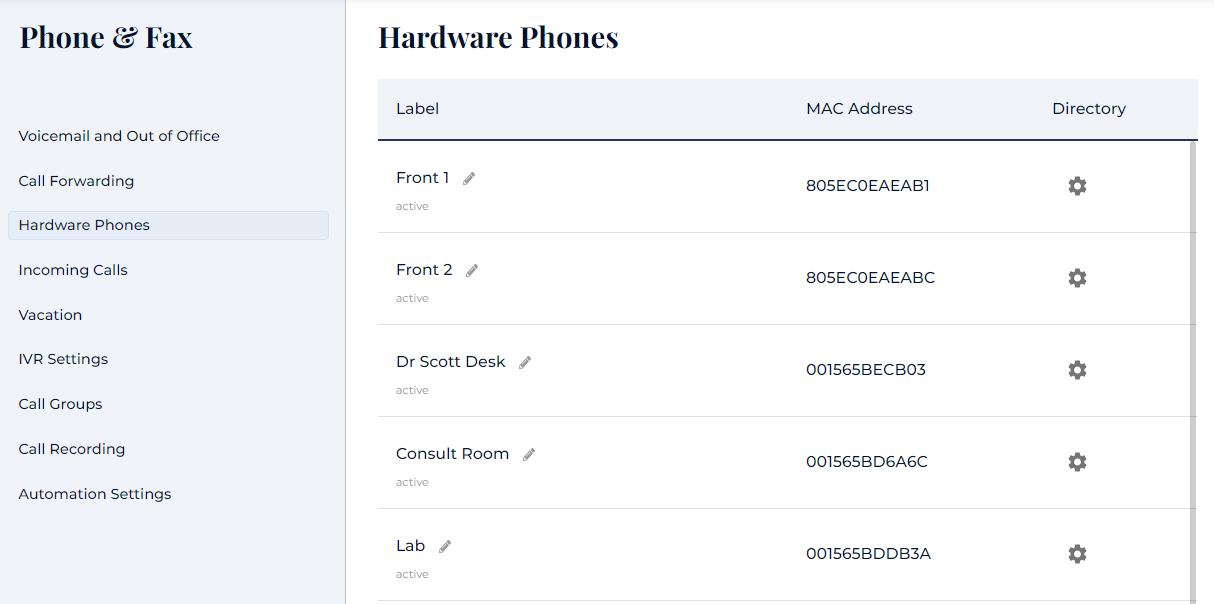
Task: Open Call Recording settings
Action: click(x=72, y=449)
